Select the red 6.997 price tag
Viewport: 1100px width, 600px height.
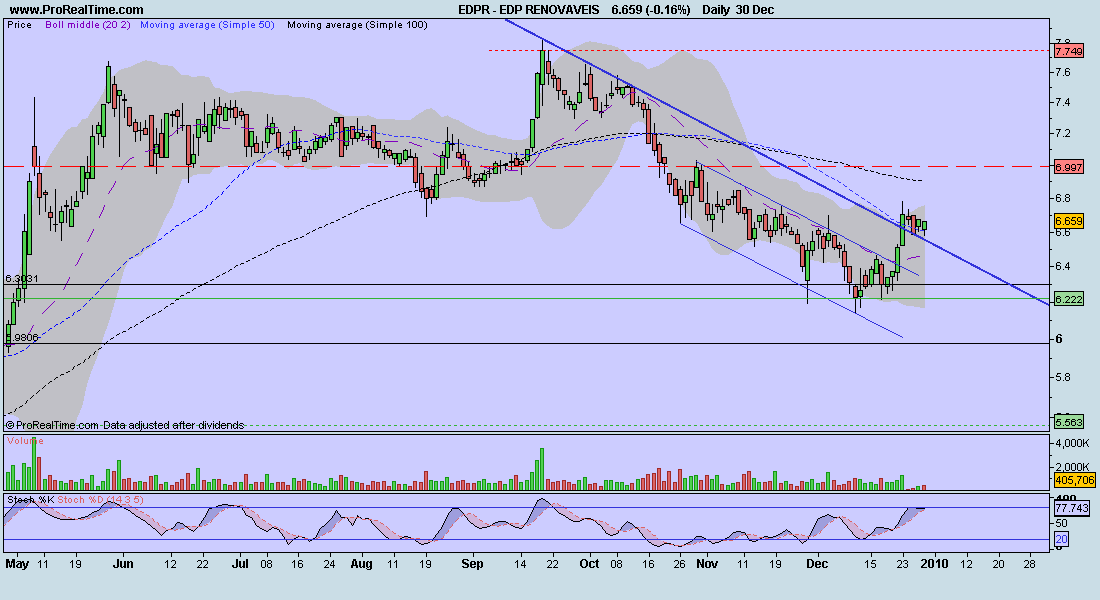click(x=1069, y=167)
